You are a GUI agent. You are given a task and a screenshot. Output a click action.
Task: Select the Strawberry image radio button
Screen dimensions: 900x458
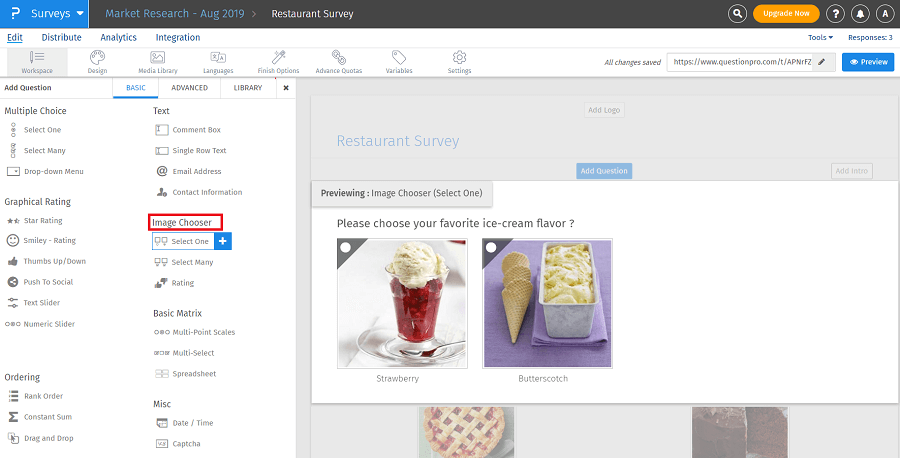(346, 248)
